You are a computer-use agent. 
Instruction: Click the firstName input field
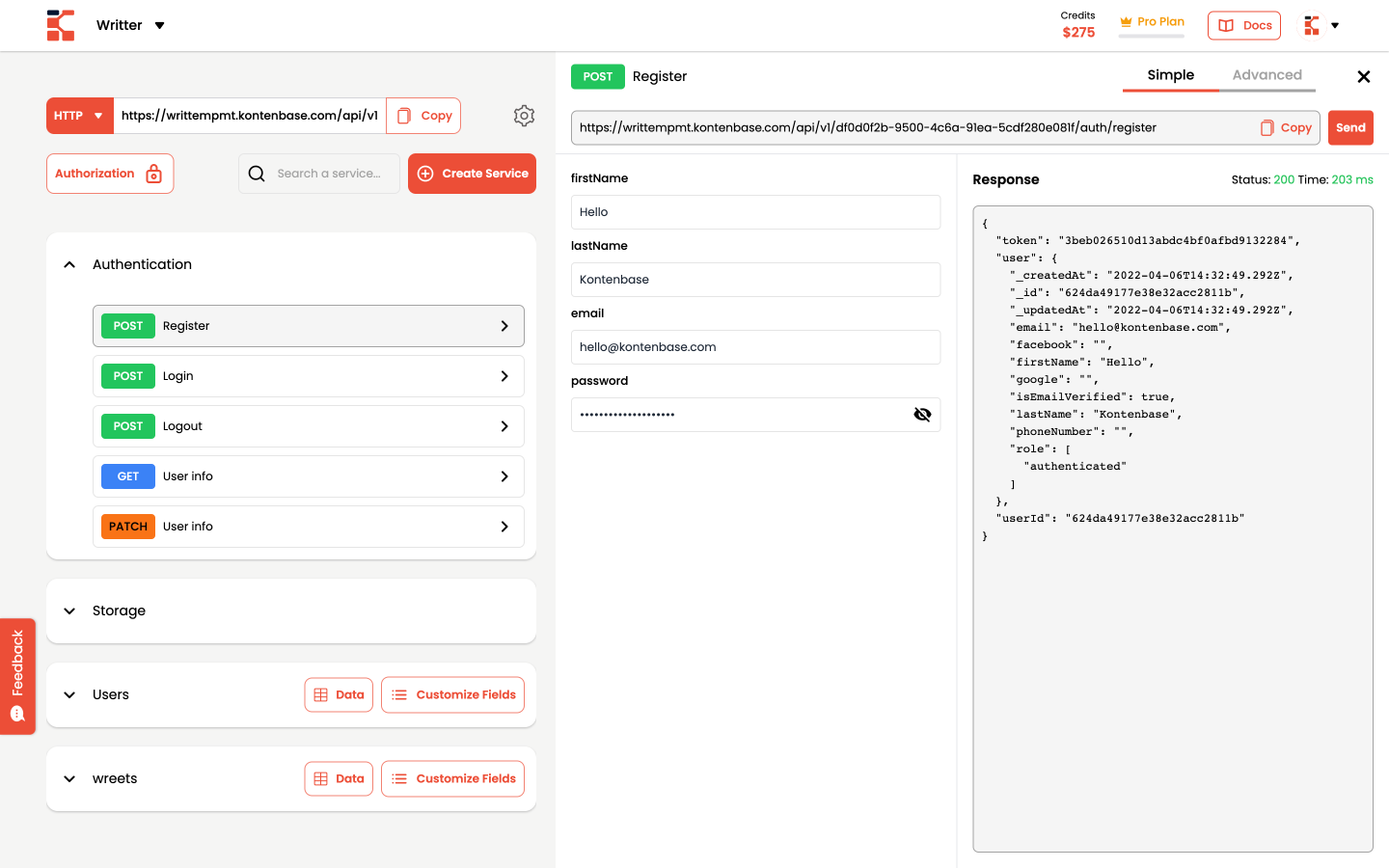click(x=755, y=212)
